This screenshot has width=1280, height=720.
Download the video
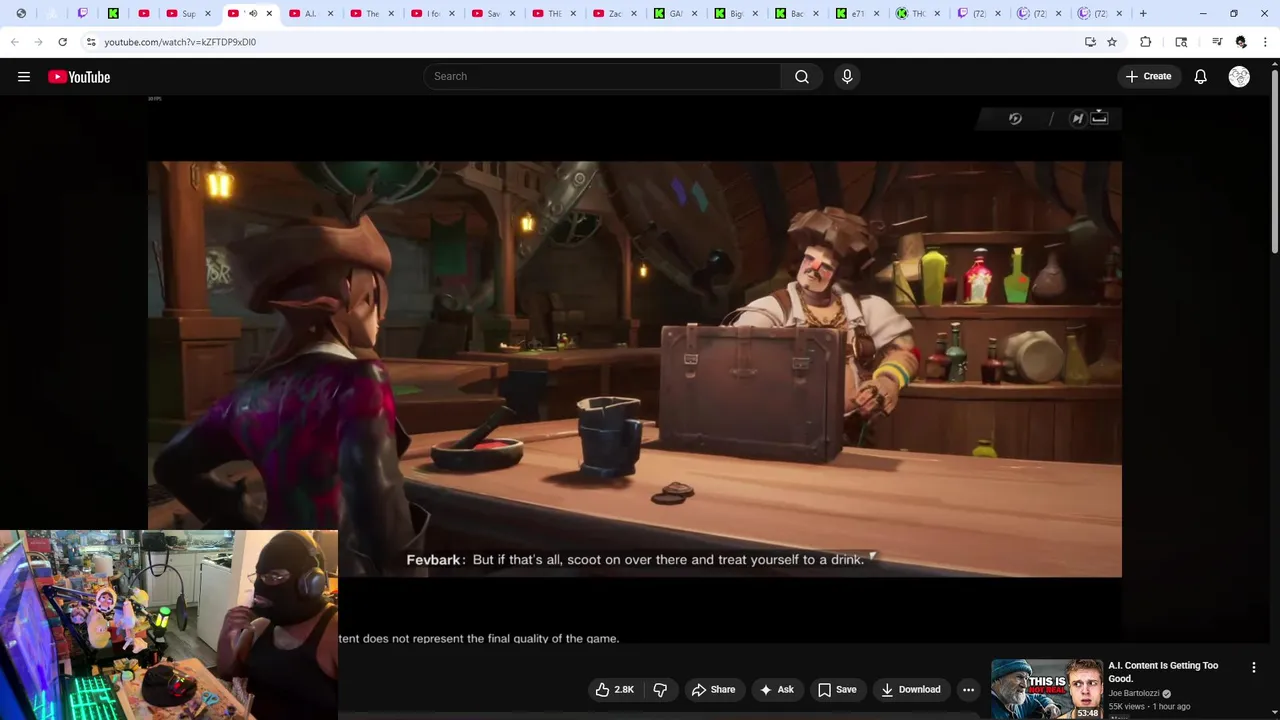coord(910,690)
